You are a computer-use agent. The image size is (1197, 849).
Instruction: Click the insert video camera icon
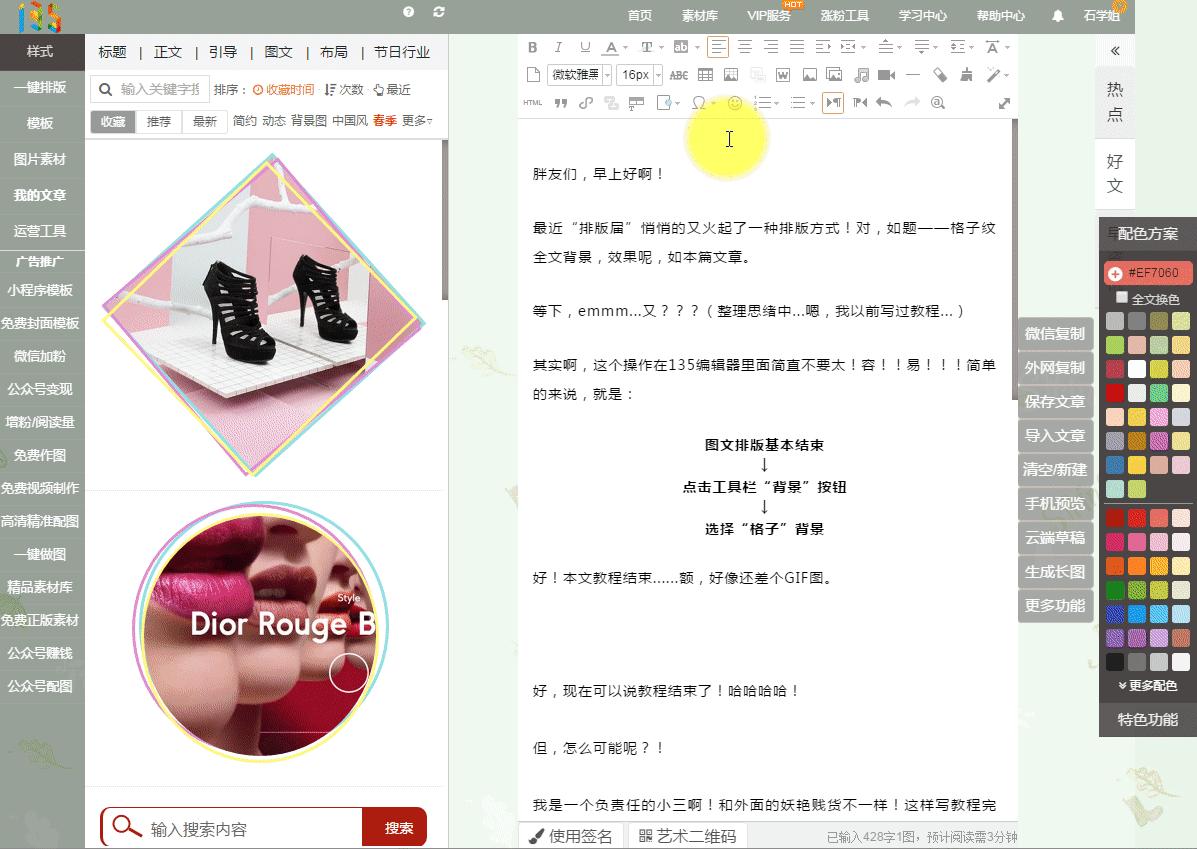point(885,74)
